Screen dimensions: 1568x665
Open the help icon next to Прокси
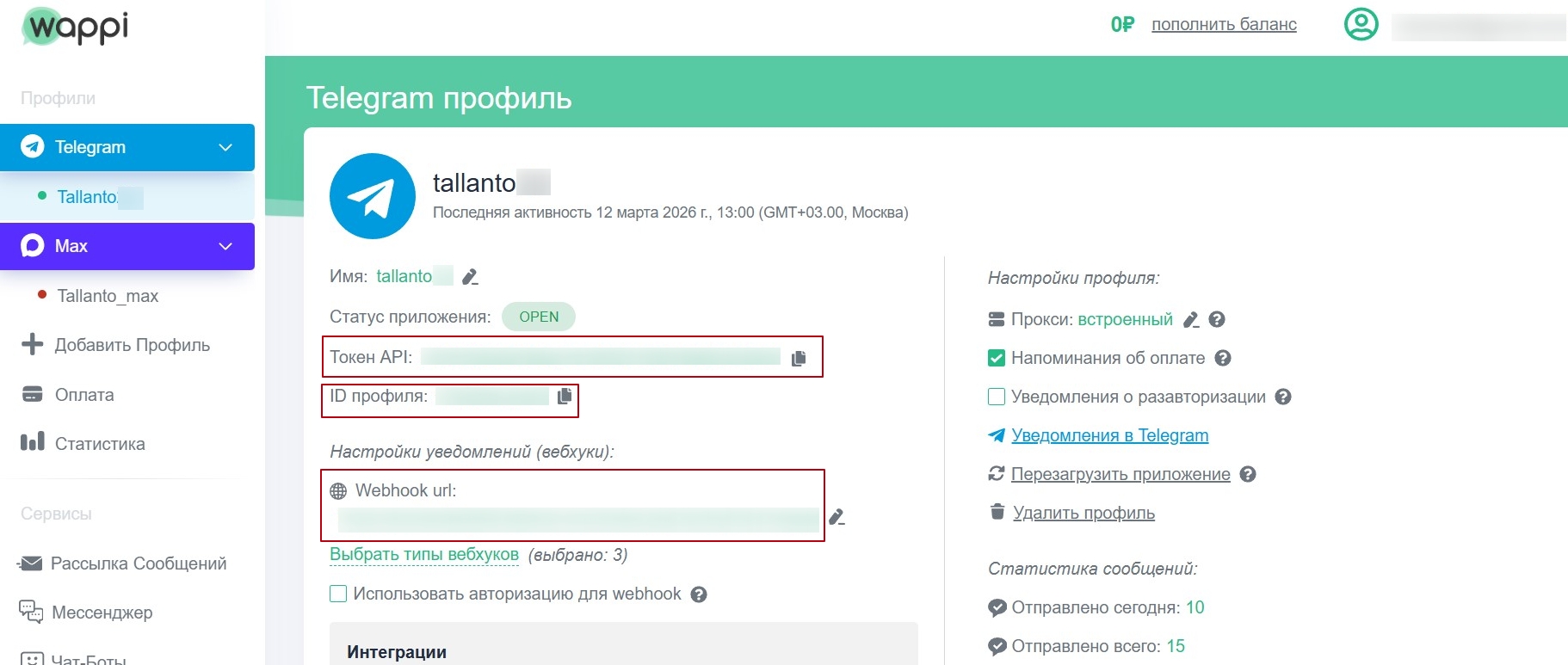pyautogui.click(x=1217, y=320)
